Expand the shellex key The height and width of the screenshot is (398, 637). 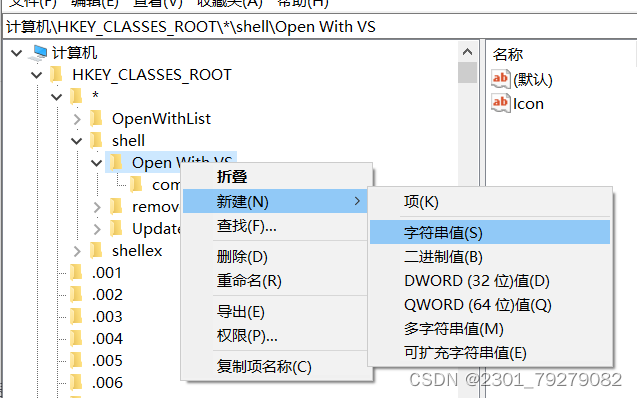(77, 251)
